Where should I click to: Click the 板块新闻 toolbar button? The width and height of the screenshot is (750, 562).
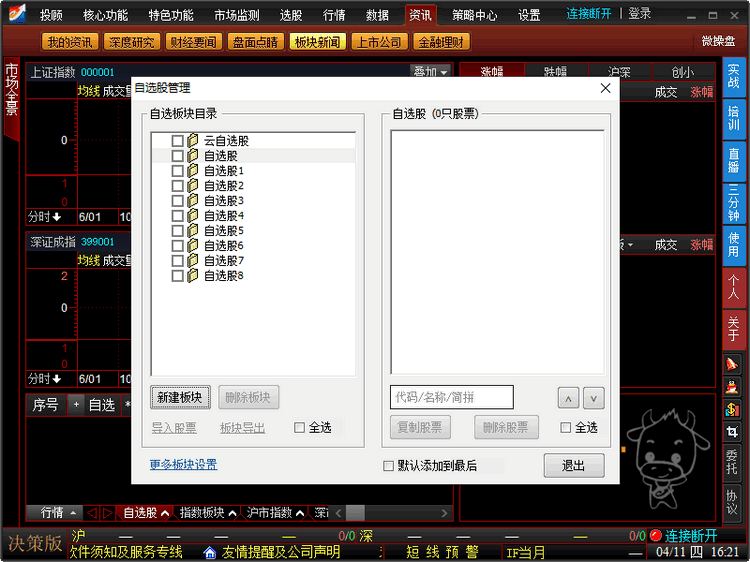pyautogui.click(x=317, y=42)
